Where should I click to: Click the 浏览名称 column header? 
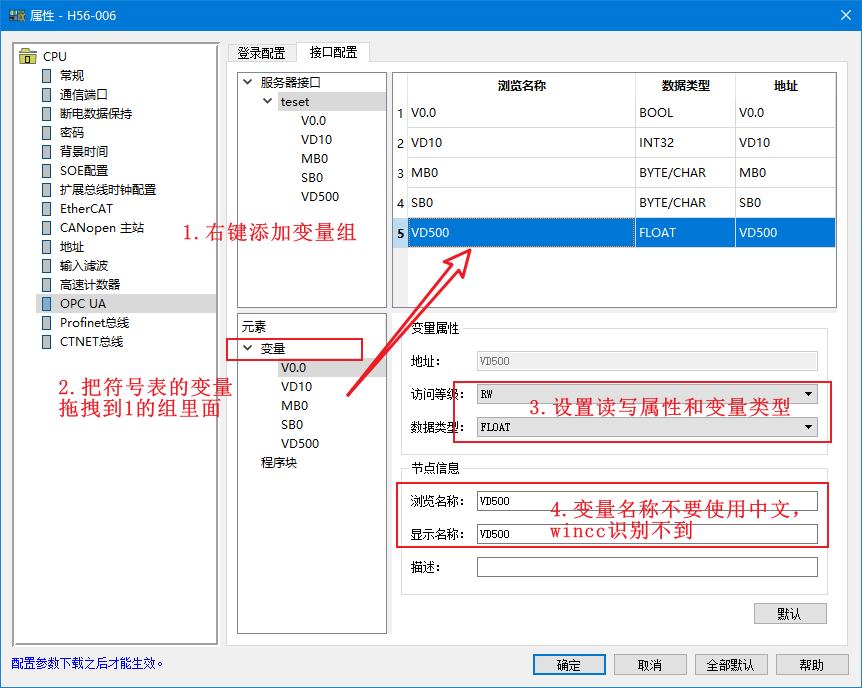(x=521, y=86)
